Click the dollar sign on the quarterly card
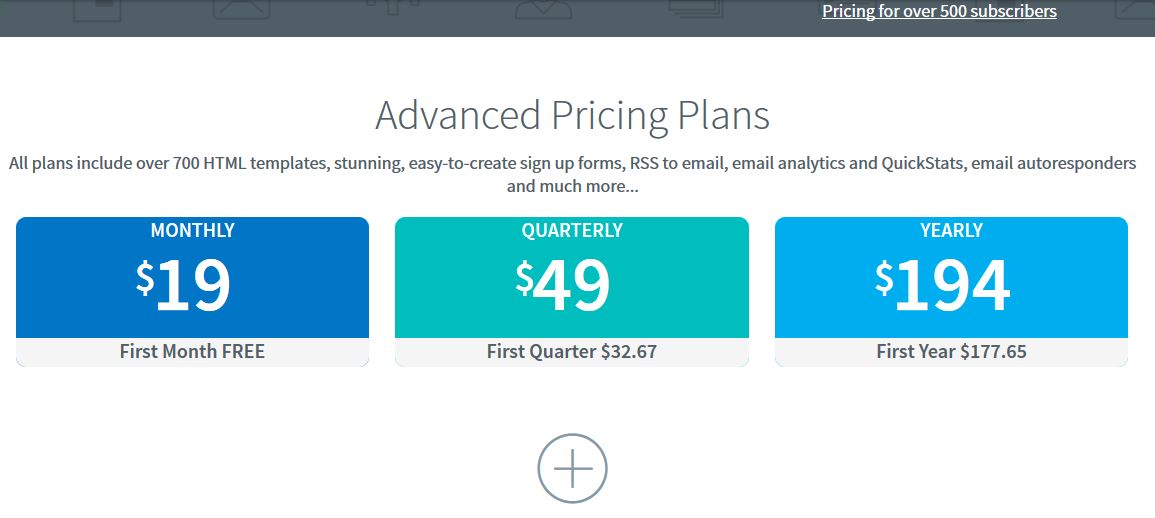The width and height of the screenshot is (1155, 518). point(524,279)
